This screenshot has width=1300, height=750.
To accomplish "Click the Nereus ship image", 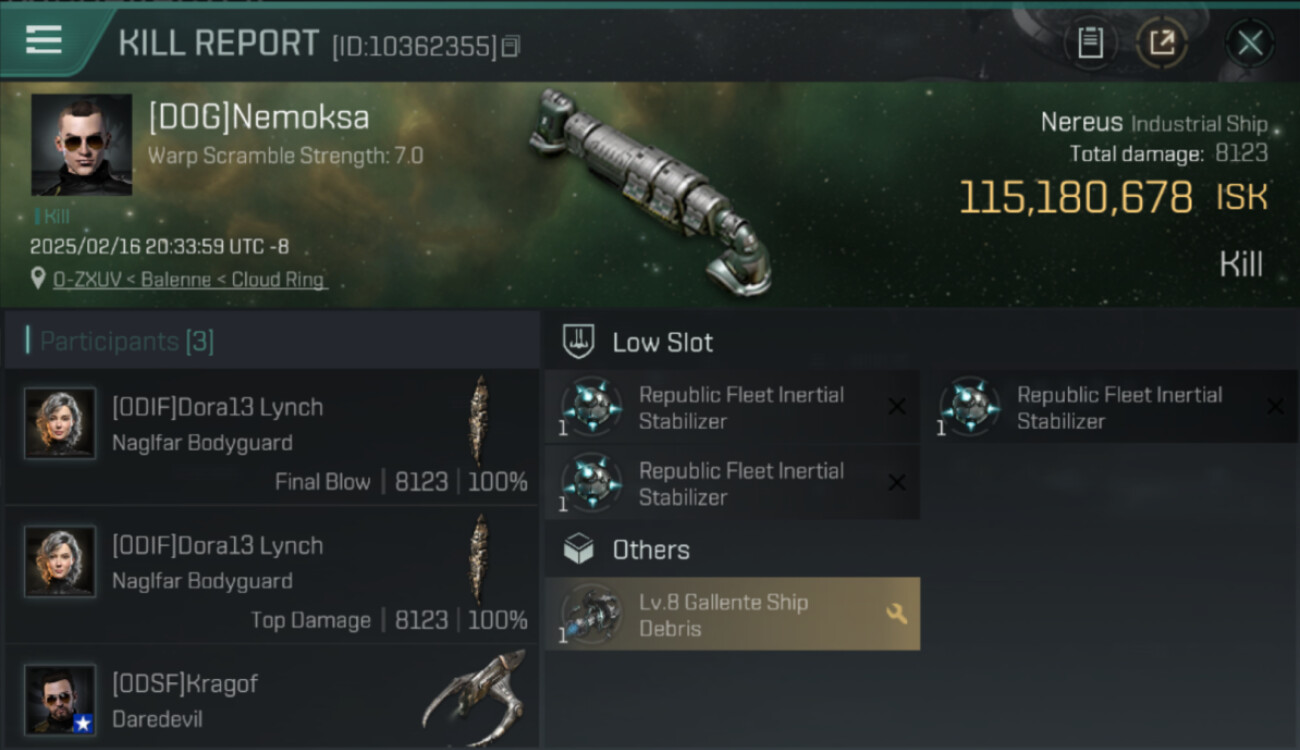I will click(650, 190).
